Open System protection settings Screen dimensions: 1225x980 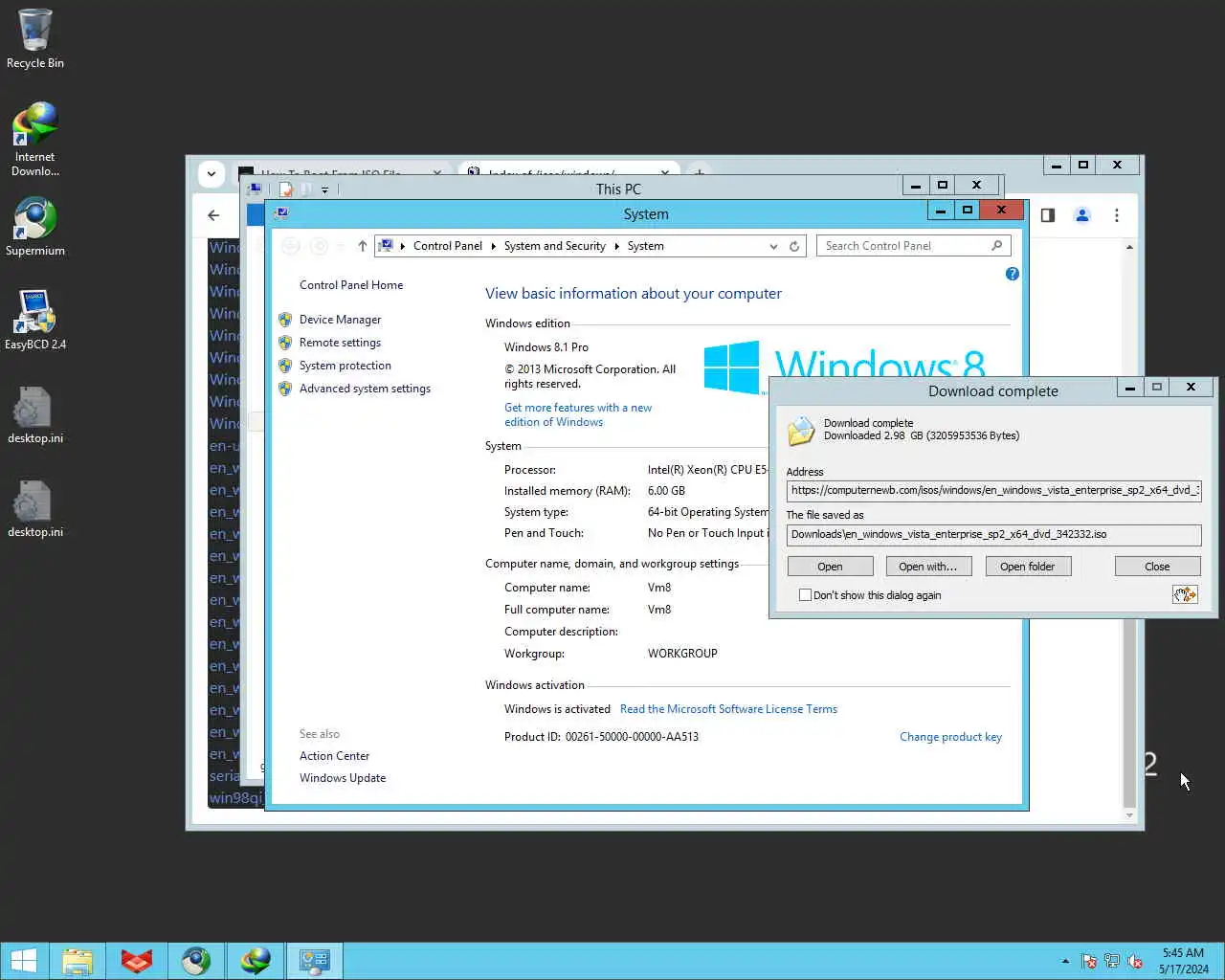(x=345, y=366)
